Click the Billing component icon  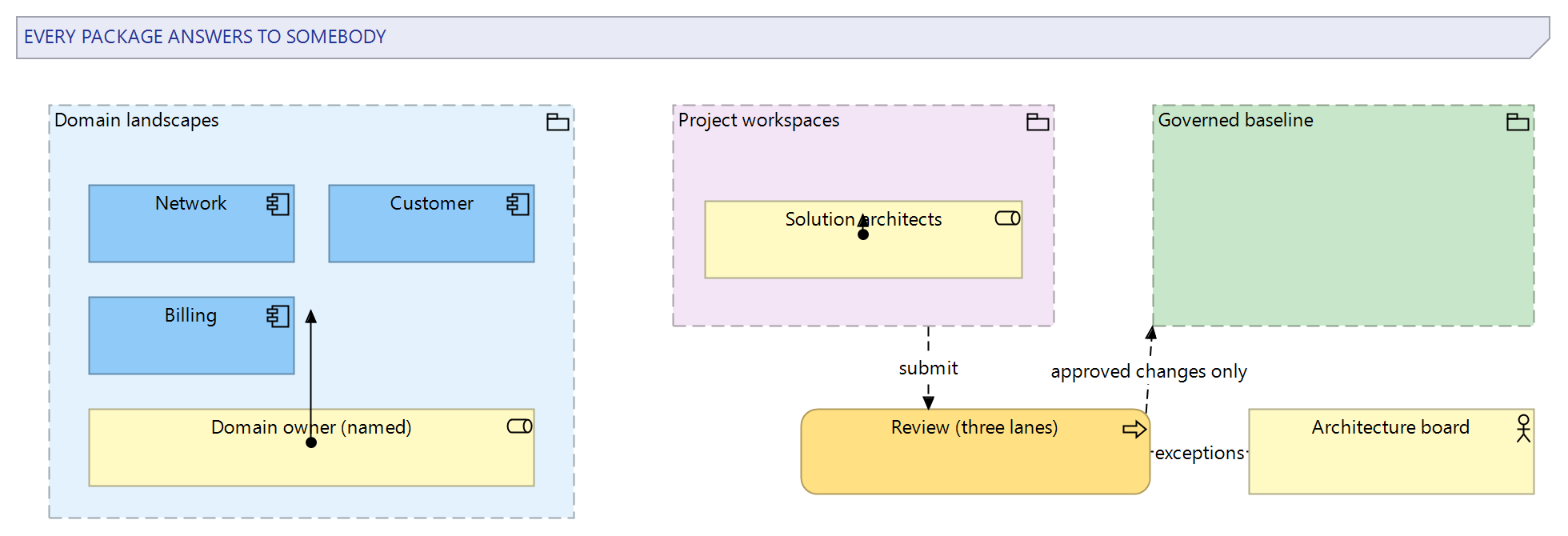(278, 316)
